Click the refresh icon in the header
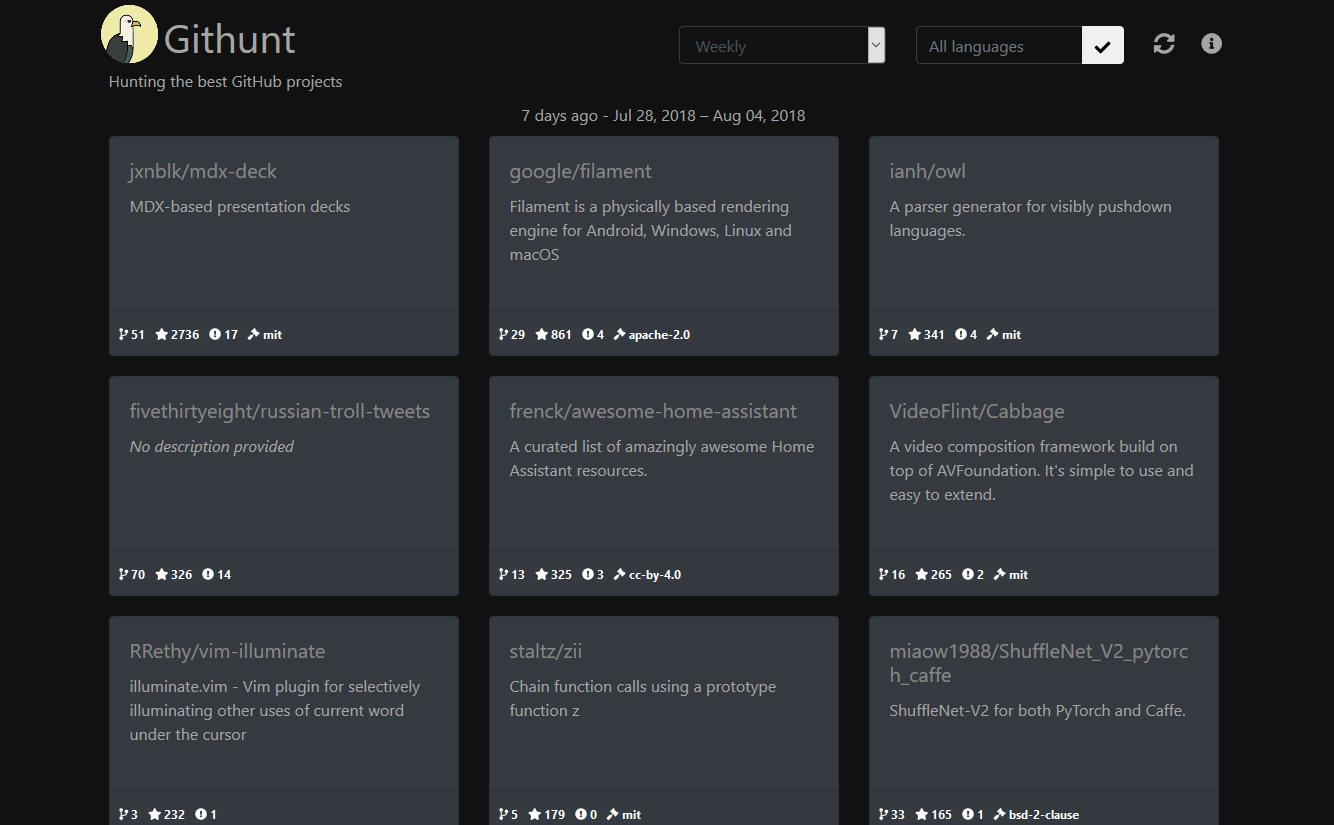The height and width of the screenshot is (825, 1334). (1164, 44)
